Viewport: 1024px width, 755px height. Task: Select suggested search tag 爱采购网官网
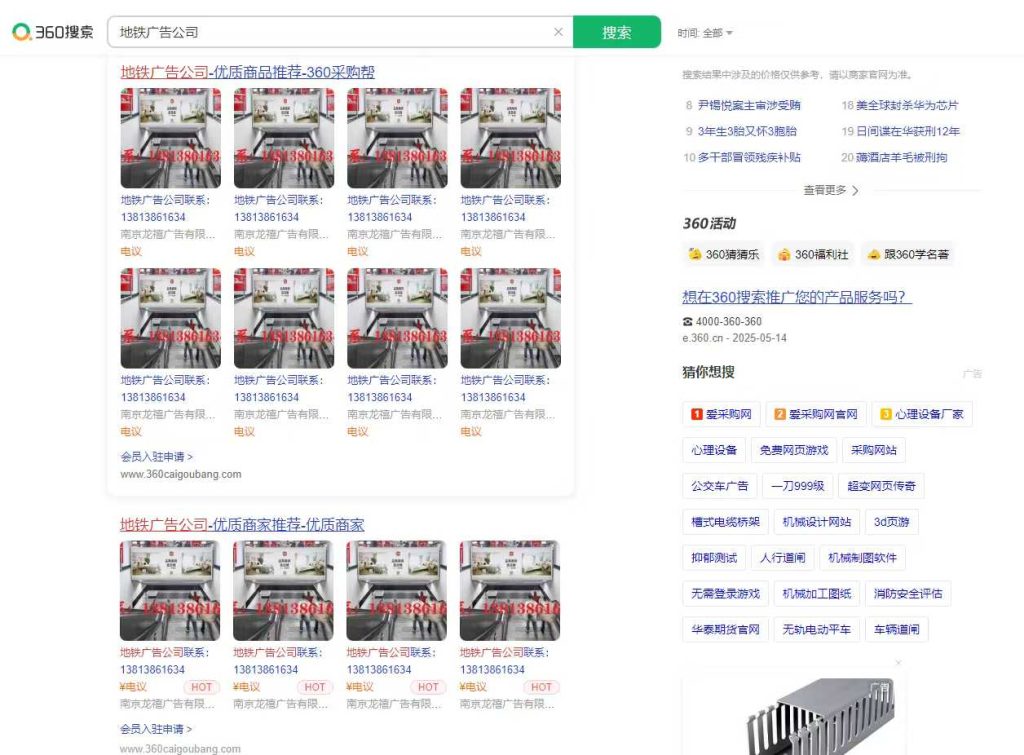click(816, 414)
